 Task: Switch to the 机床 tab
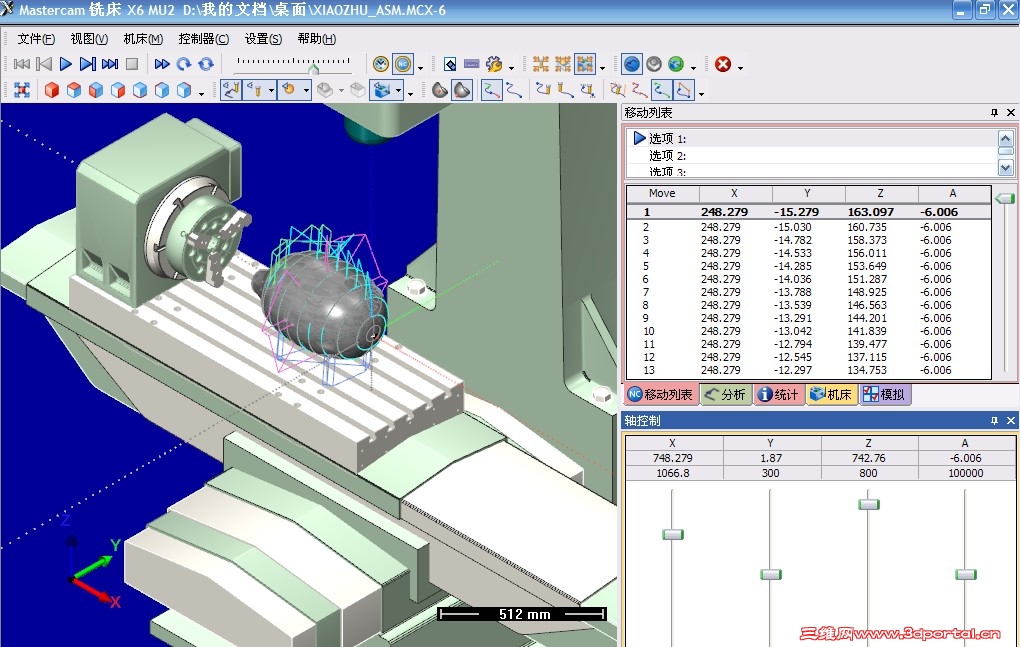(x=831, y=394)
